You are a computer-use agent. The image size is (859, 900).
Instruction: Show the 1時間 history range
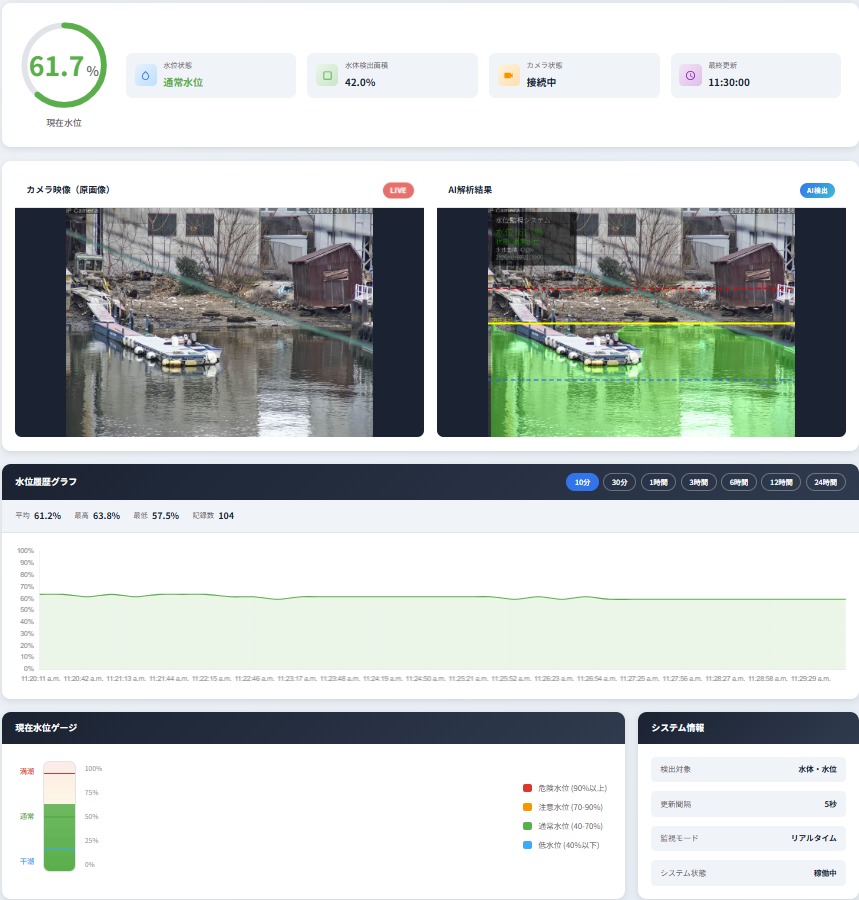(658, 482)
